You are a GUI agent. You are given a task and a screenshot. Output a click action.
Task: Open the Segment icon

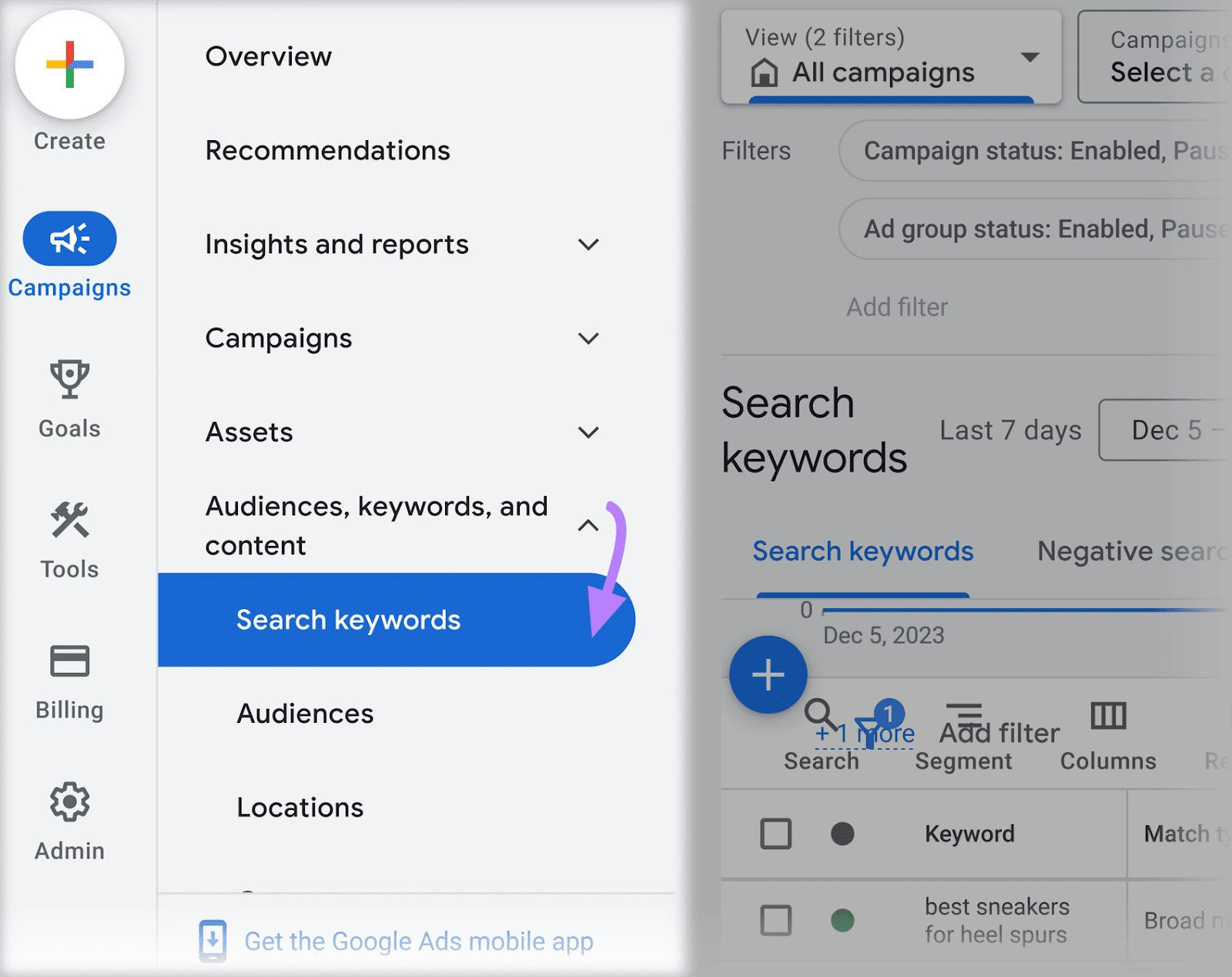point(963,715)
